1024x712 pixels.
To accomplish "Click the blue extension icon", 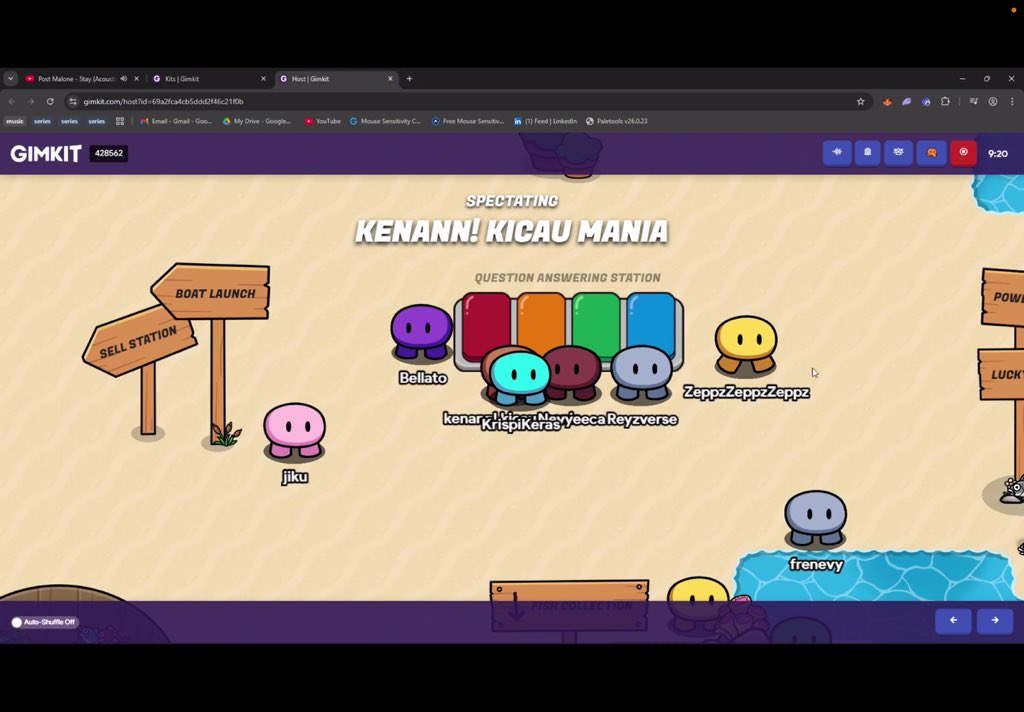I will tap(926, 102).
